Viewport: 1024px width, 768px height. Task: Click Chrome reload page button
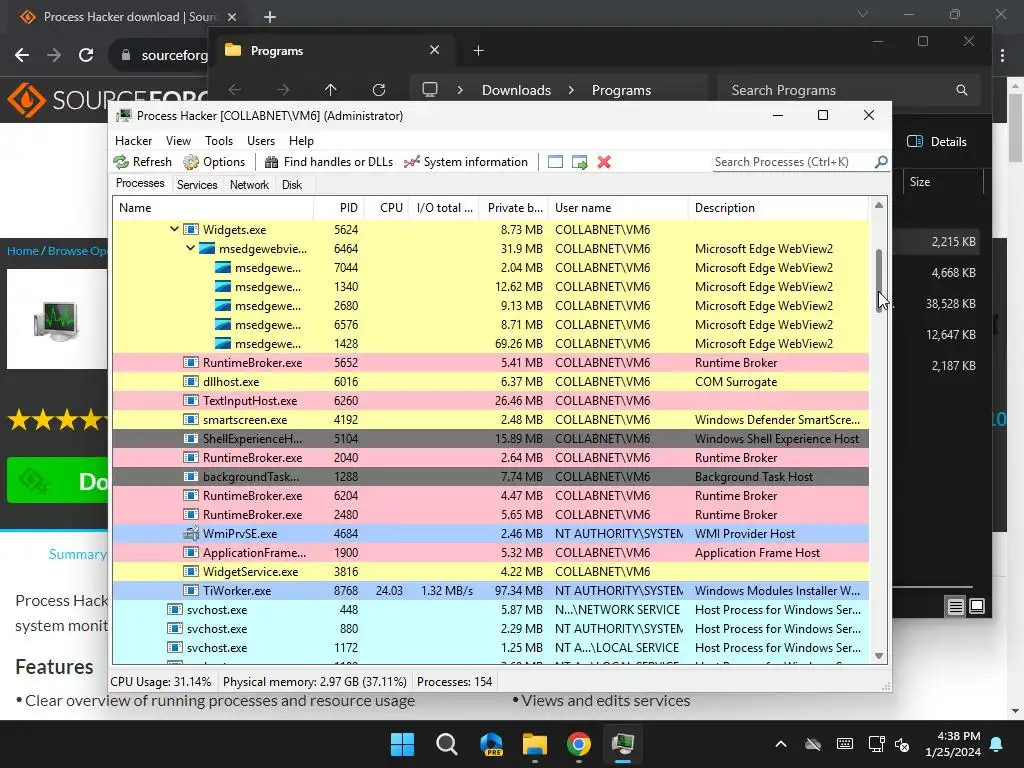86,55
